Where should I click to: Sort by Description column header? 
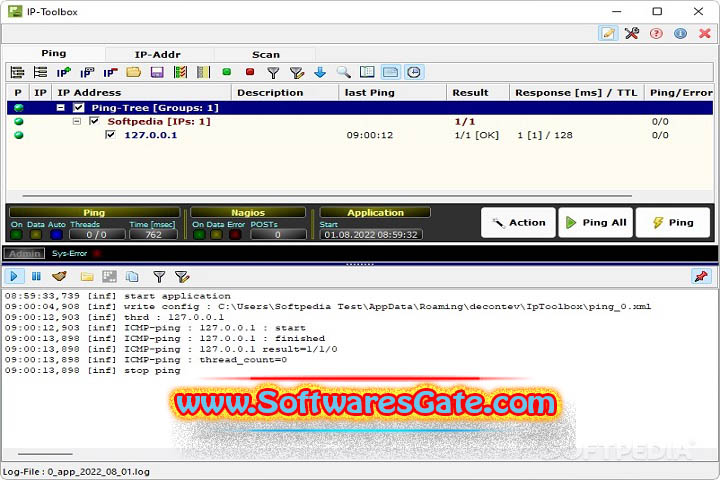point(285,93)
